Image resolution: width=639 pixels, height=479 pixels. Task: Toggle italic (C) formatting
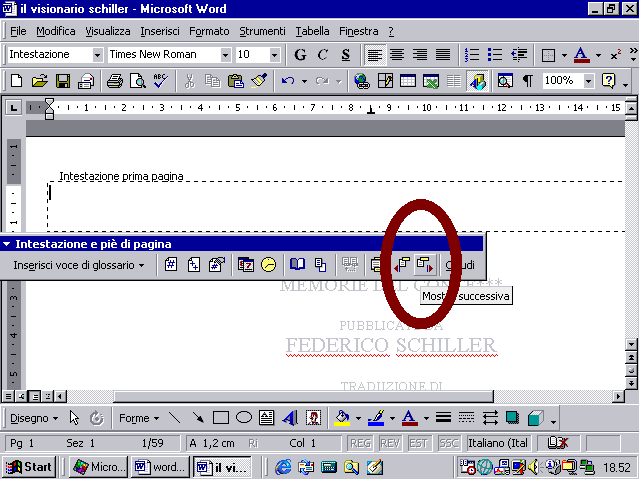coord(323,54)
